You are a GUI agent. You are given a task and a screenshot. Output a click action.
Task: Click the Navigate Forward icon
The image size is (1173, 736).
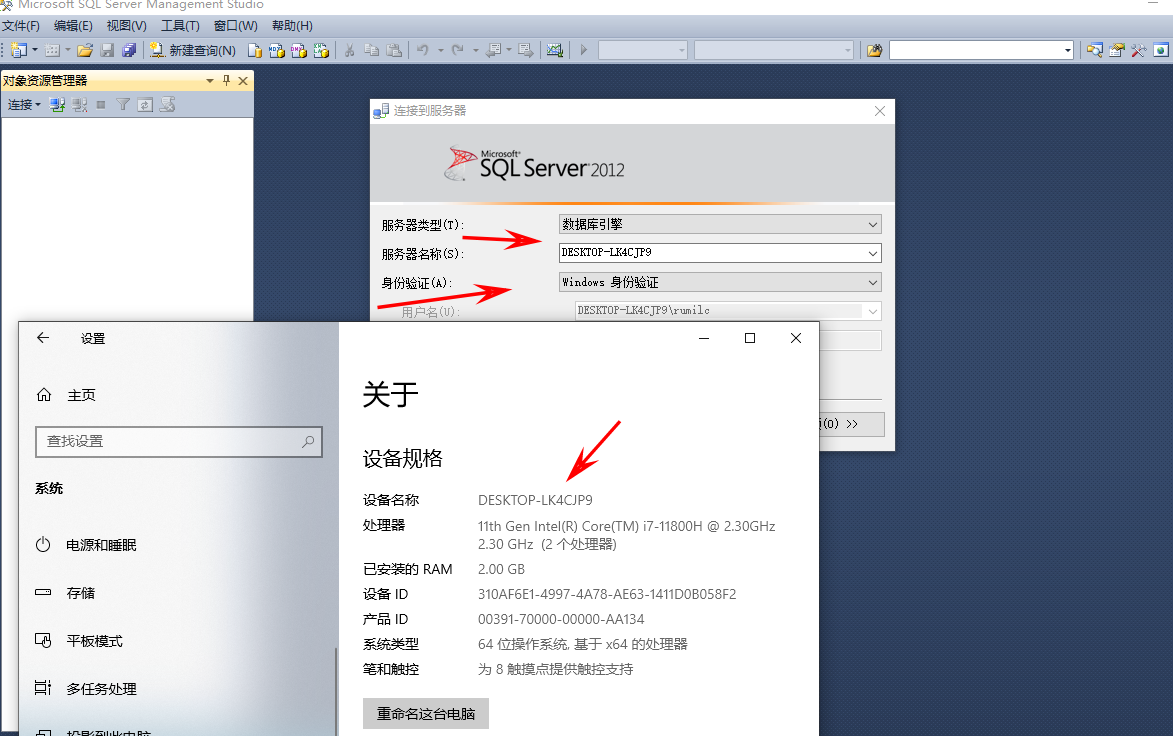pyautogui.click(x=526, y=50)
